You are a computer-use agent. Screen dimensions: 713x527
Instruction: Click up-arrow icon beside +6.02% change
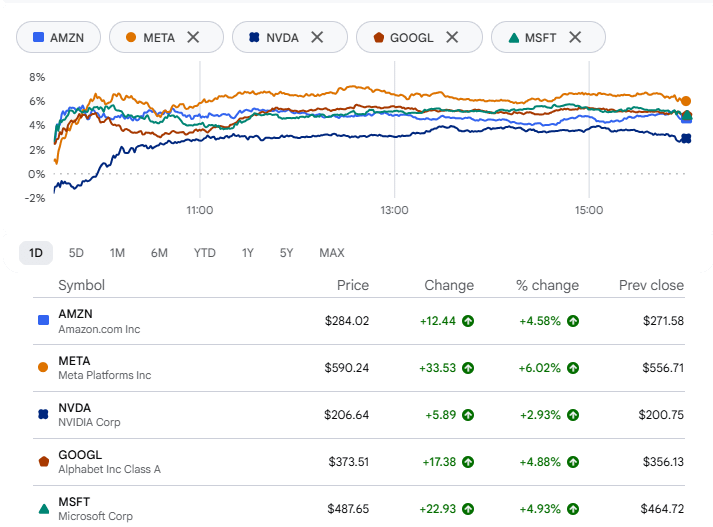tap(573, 368)
